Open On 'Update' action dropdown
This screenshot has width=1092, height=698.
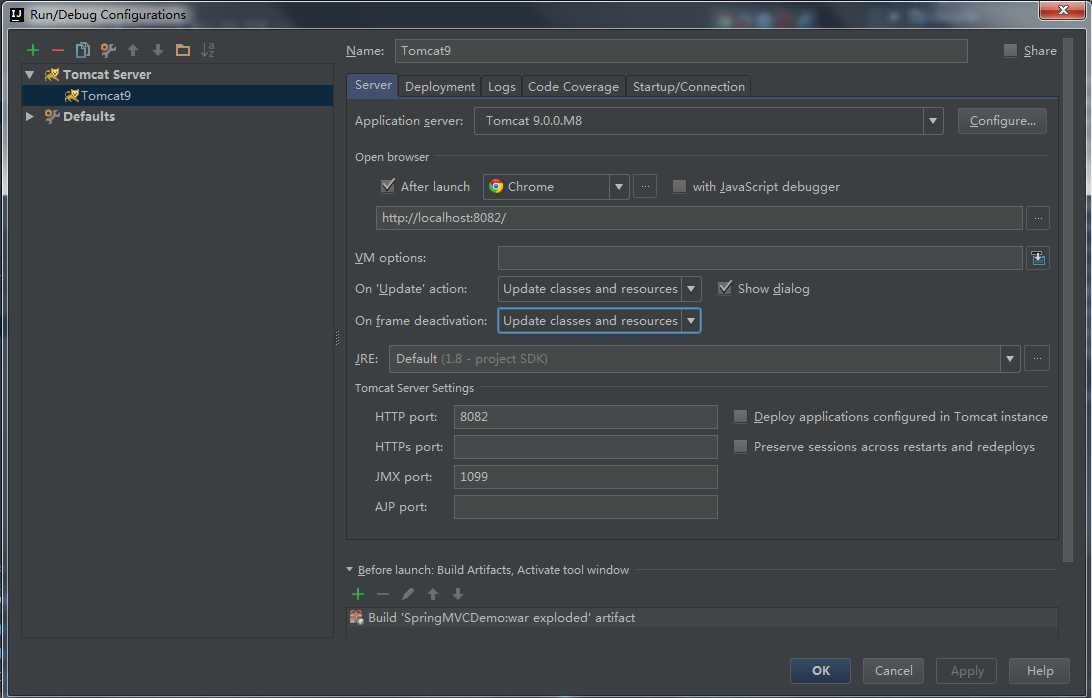(691, 288)
